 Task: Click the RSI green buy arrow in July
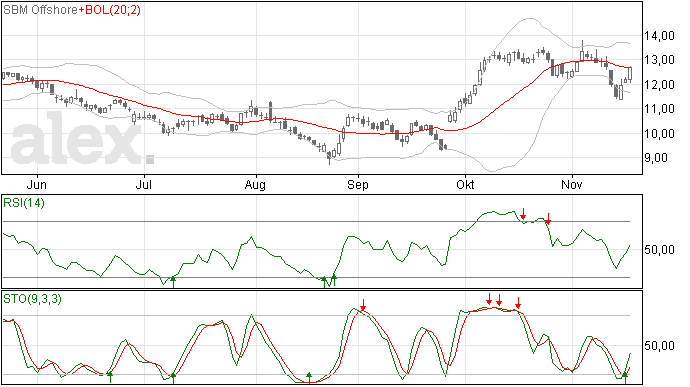click(x=173, y=282)
